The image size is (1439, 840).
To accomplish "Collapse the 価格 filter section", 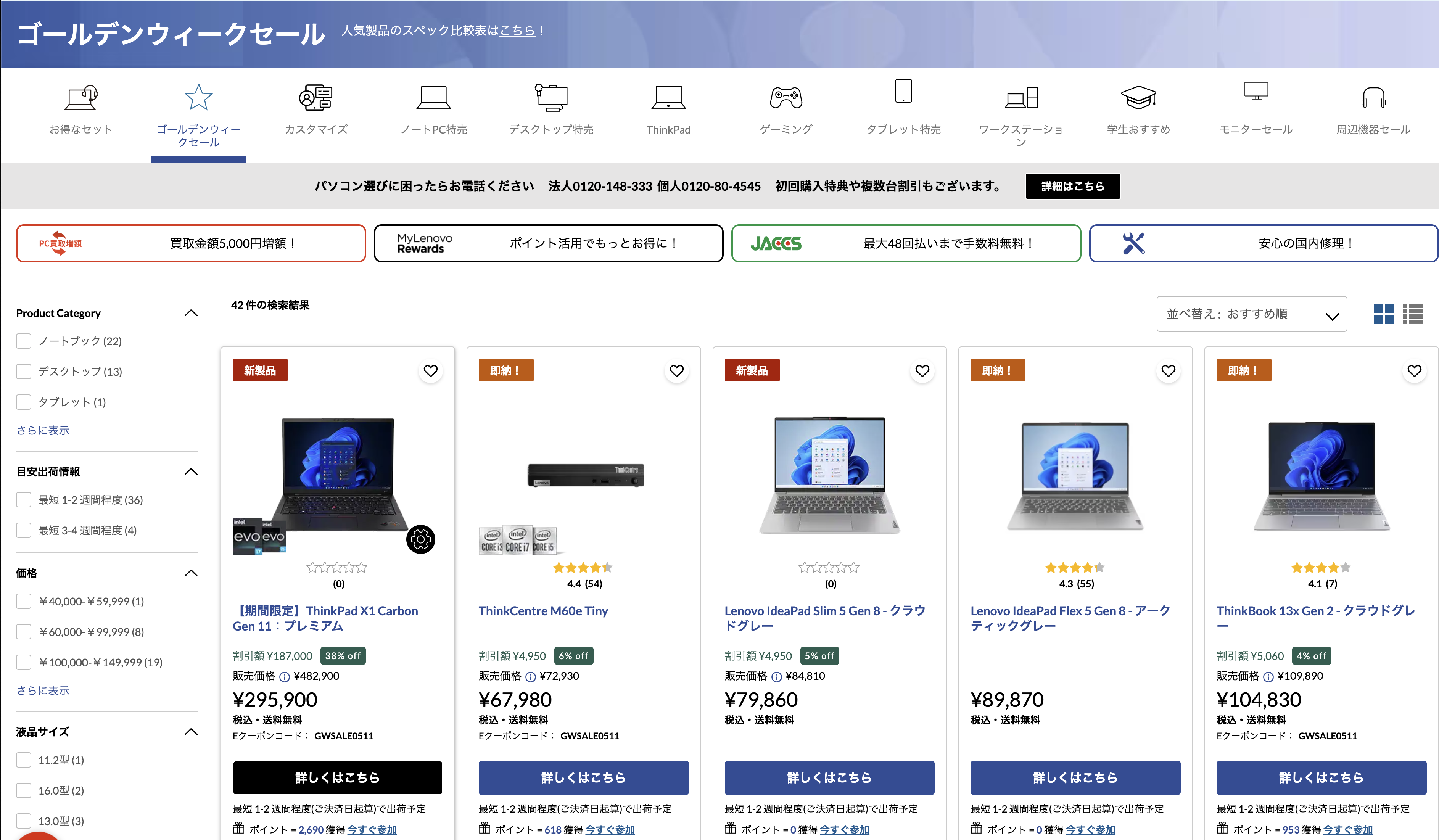I will [x=191, y=573].
